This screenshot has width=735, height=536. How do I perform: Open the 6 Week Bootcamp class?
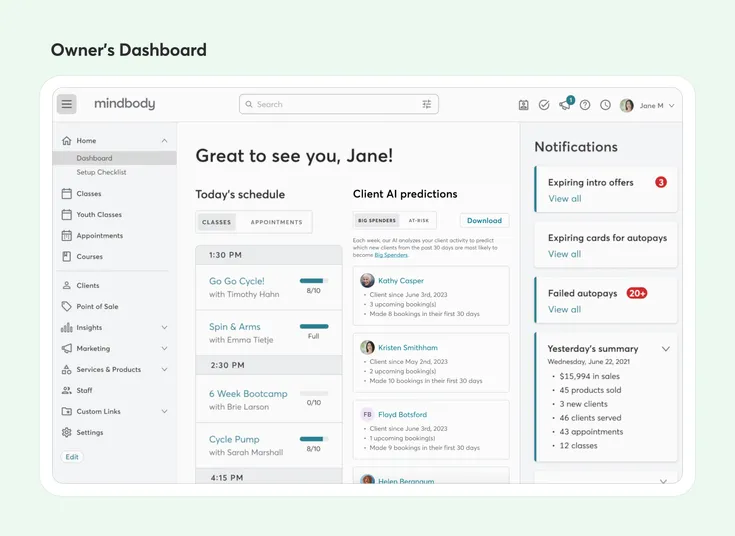248,394
